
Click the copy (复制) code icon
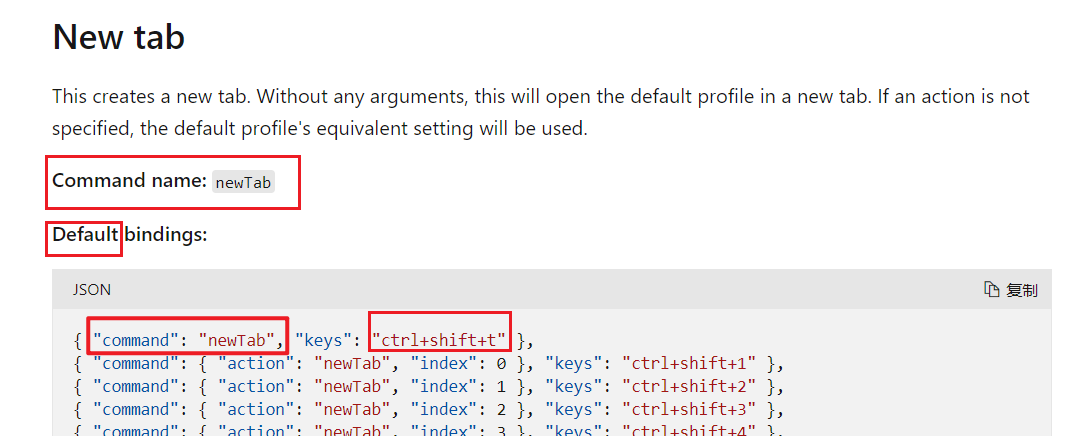pos(991,290)
